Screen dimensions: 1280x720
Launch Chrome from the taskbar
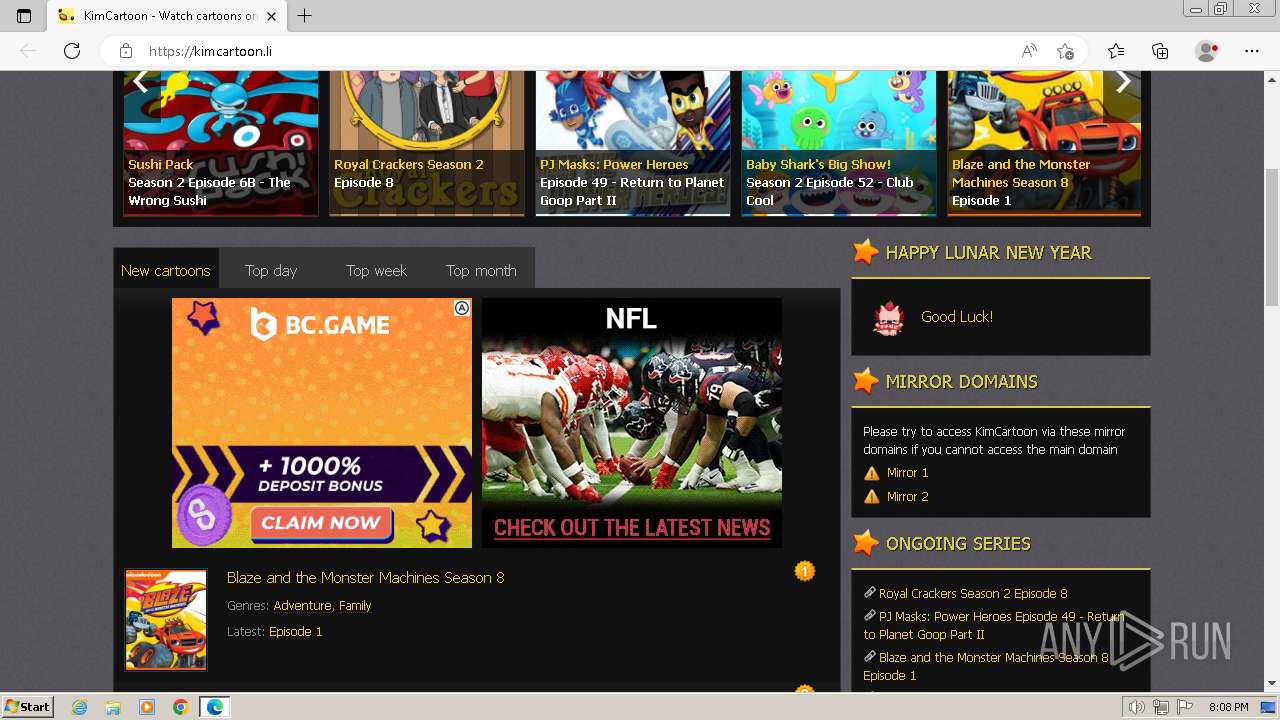tap(180, 707)
